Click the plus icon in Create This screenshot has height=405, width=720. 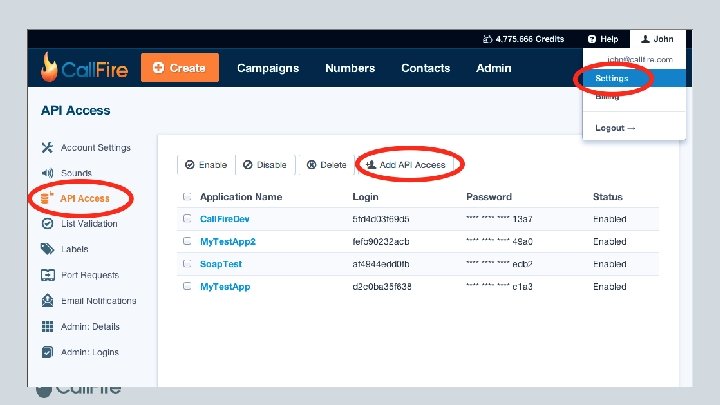coord(158,68)
